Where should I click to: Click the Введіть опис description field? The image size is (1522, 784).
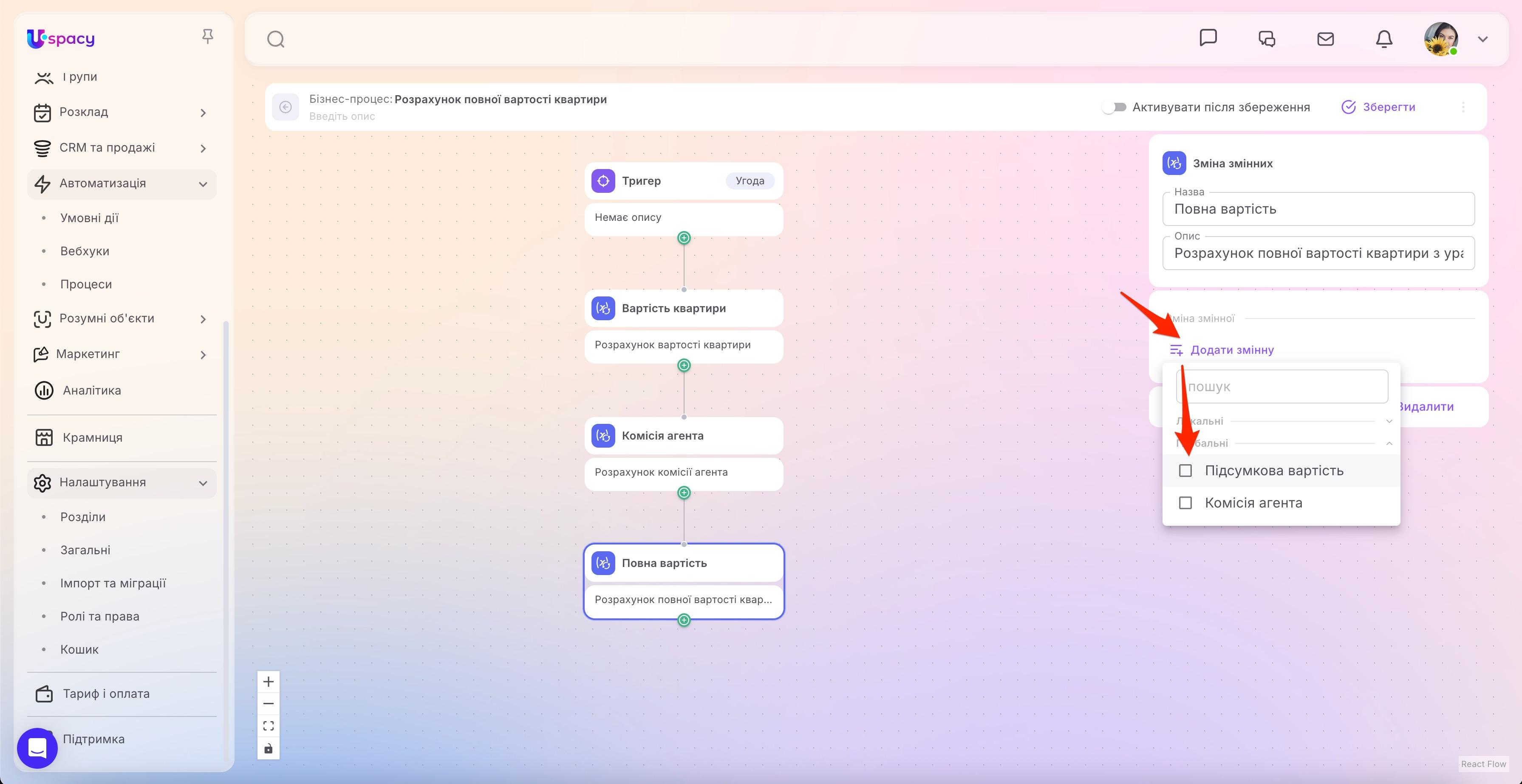[342, 116]
